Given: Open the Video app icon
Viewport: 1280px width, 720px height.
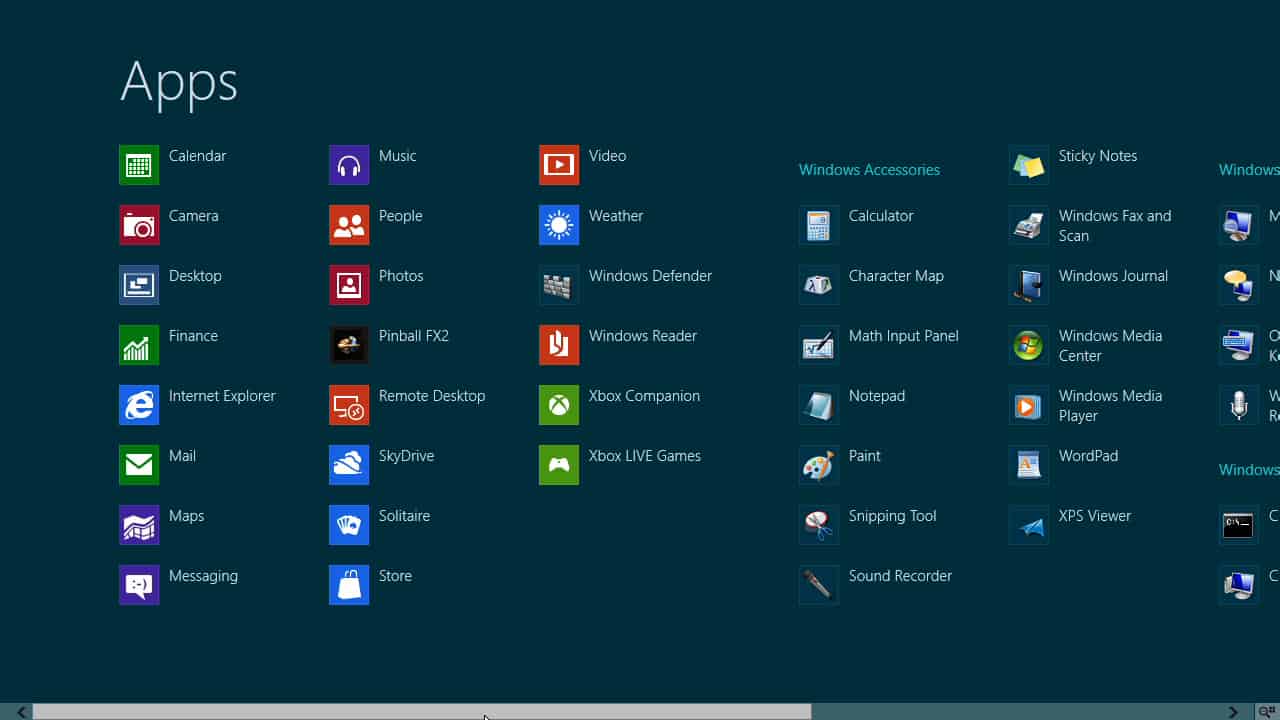Looking at the screenshot, I should [x=559, y=165].
